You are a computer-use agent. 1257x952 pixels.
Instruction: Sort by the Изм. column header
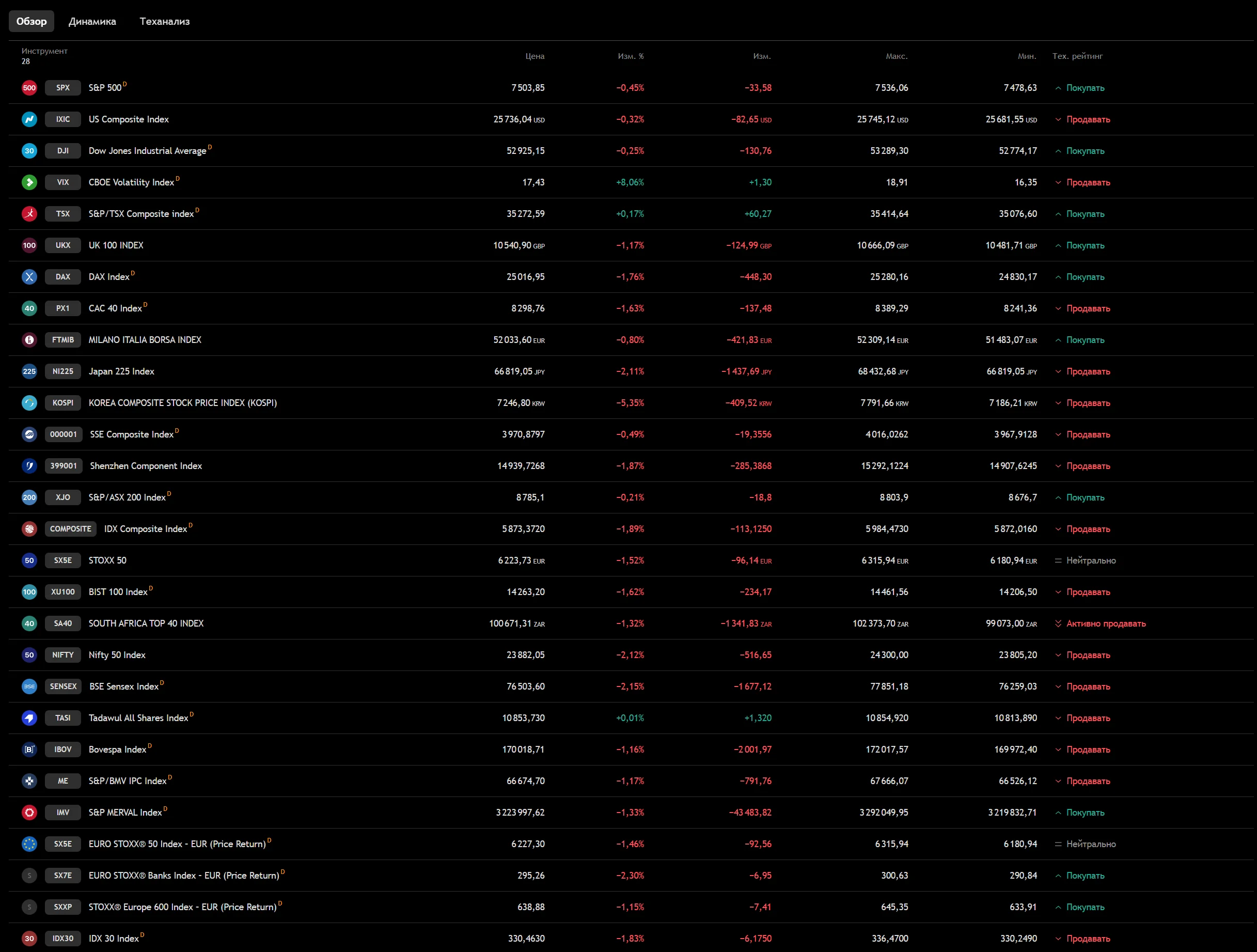pos(762,56)
